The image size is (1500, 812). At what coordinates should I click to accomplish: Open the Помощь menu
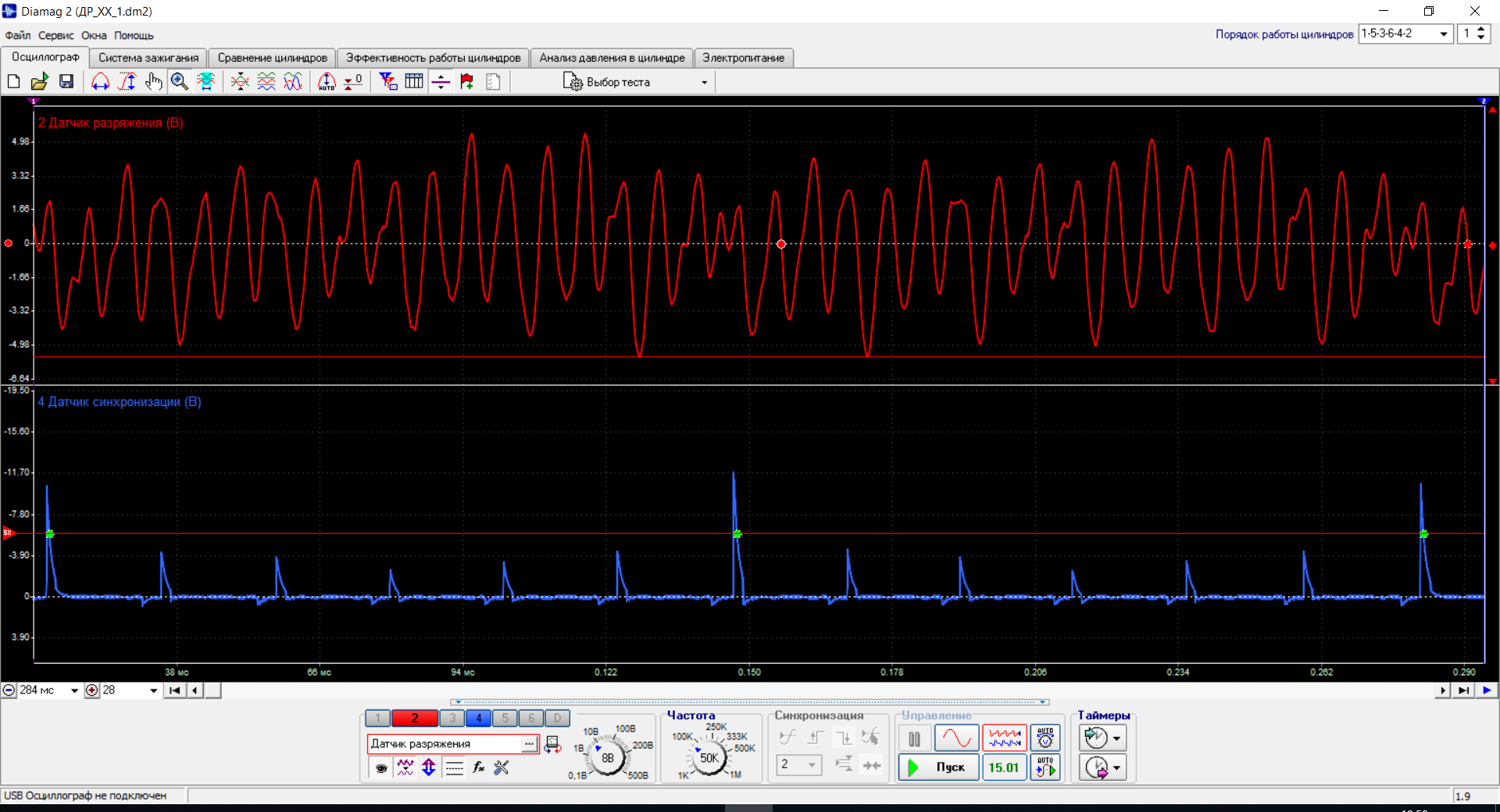(x=134, y=35)
